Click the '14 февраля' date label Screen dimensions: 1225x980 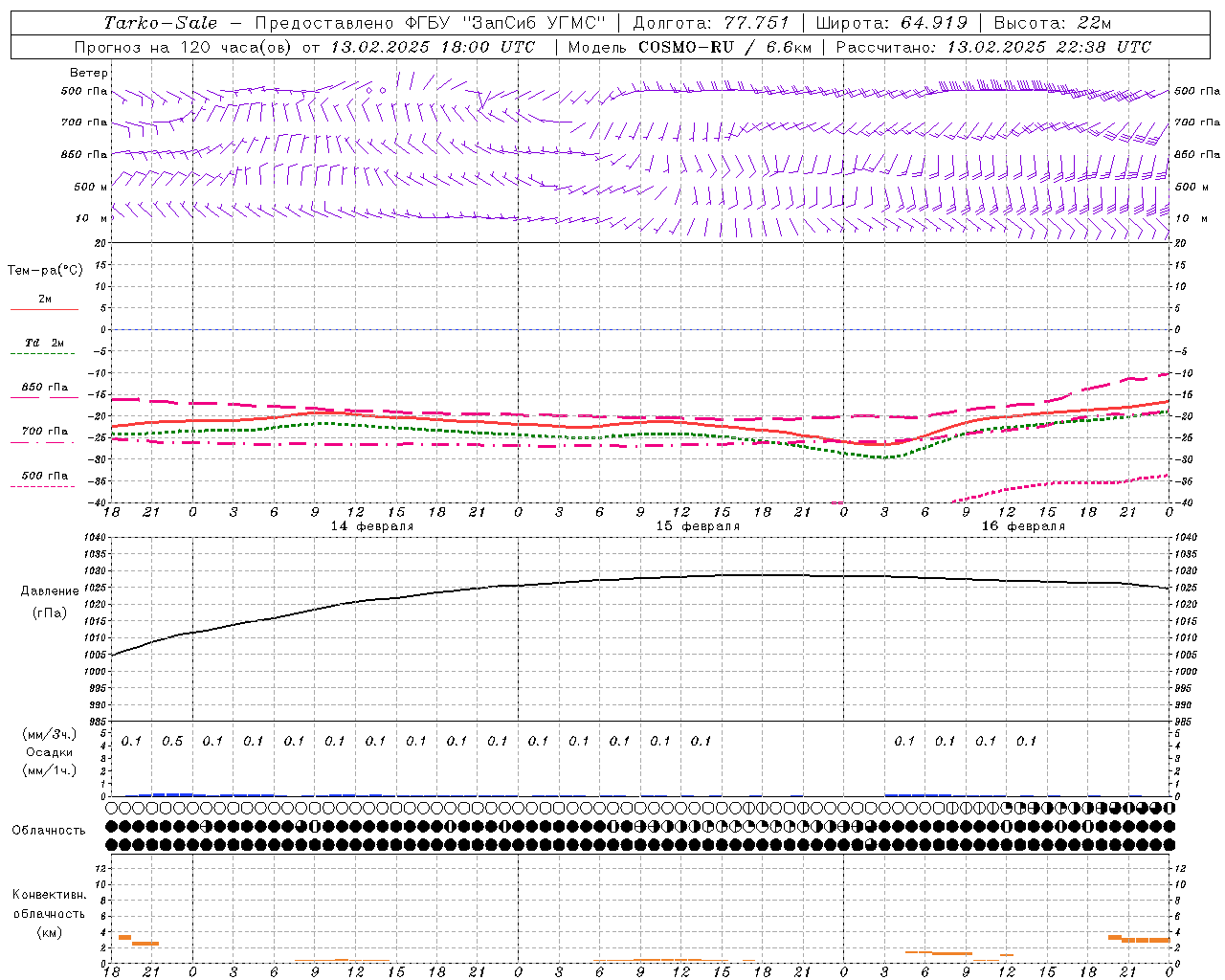tap(372, 526)
